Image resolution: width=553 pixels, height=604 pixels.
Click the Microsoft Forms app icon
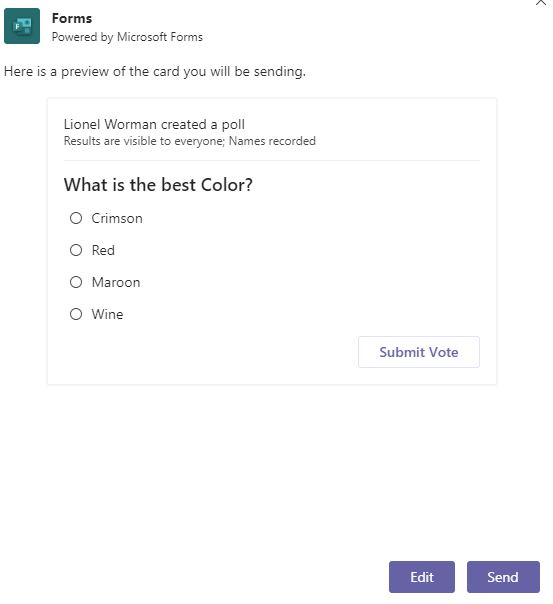click(22, 26)
